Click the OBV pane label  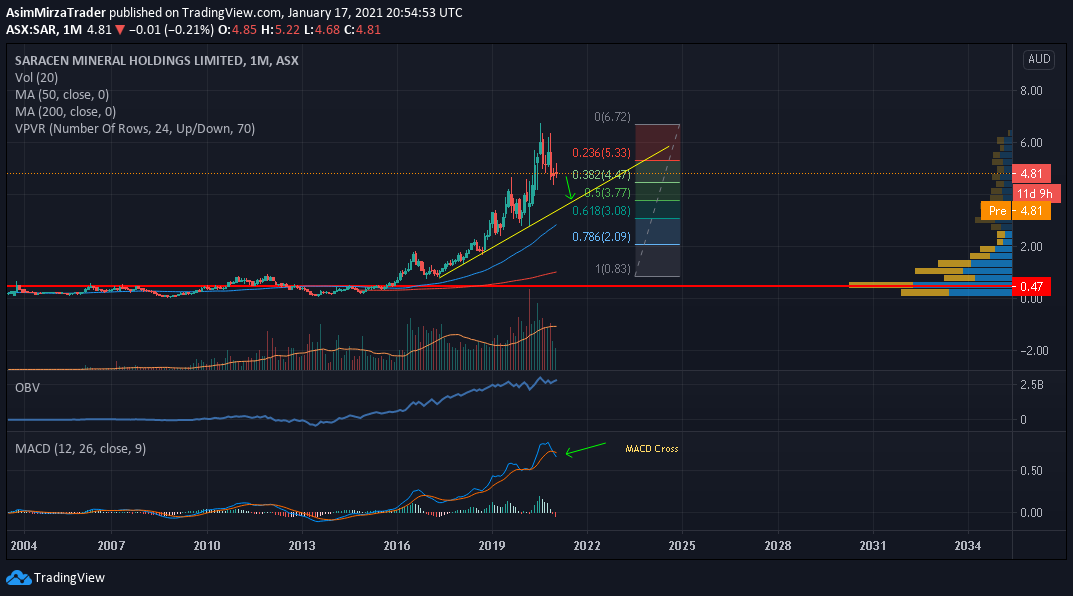tap(27, 387)
